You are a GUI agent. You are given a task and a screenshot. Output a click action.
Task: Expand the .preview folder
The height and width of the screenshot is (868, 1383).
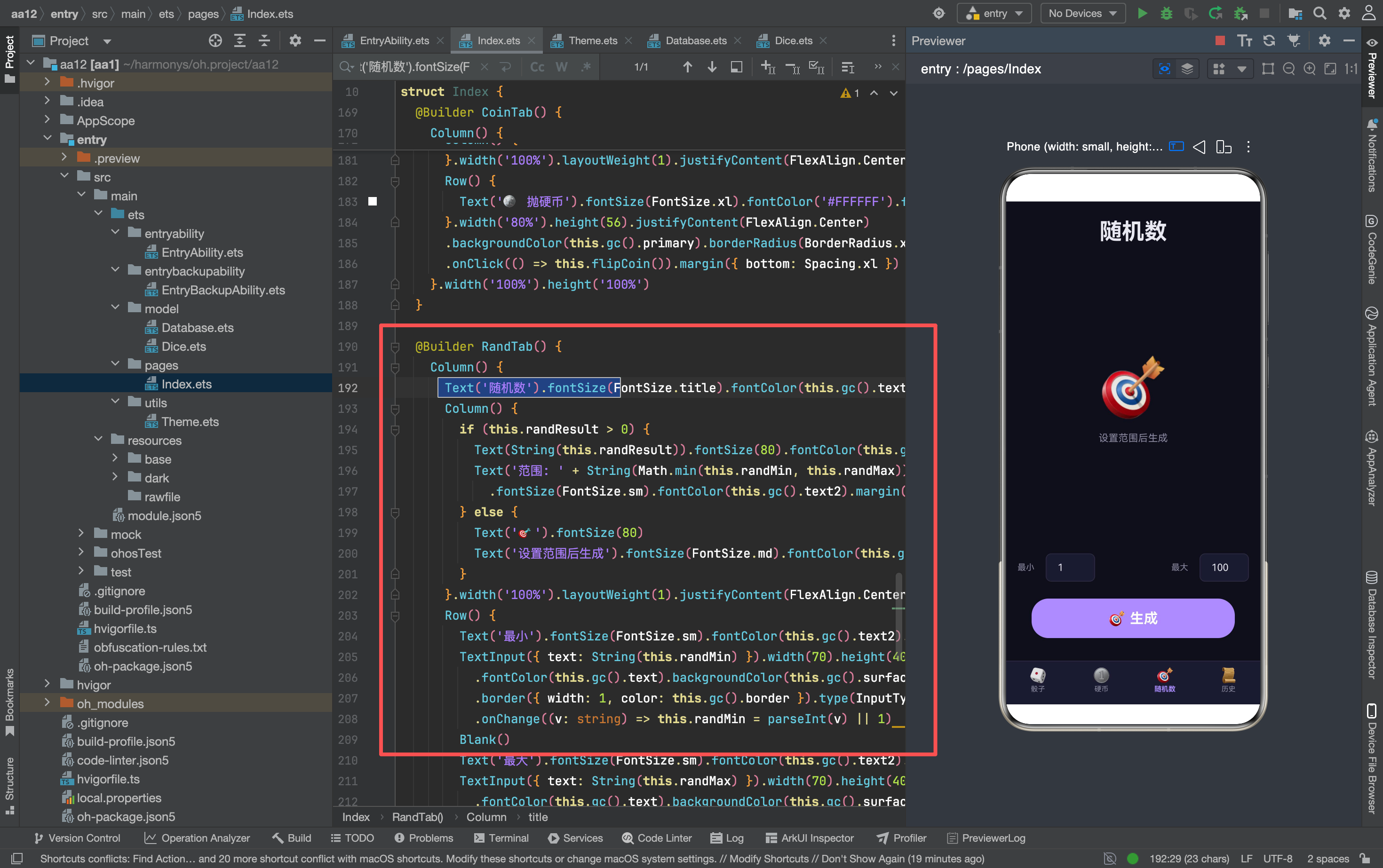coord(64,158)
